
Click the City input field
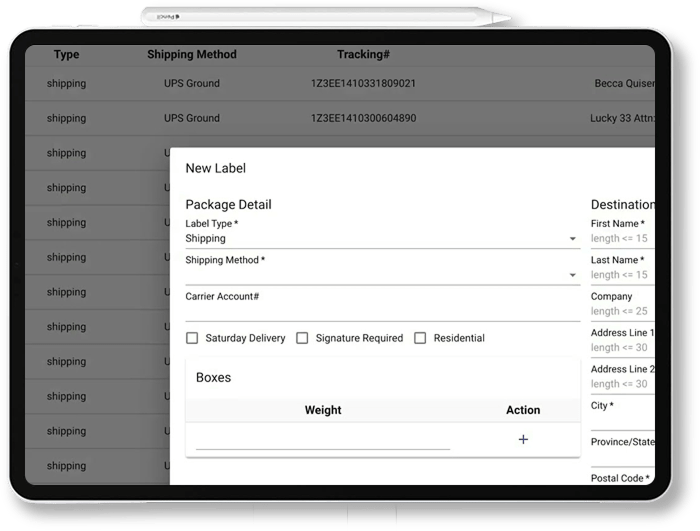pos(622,421)
